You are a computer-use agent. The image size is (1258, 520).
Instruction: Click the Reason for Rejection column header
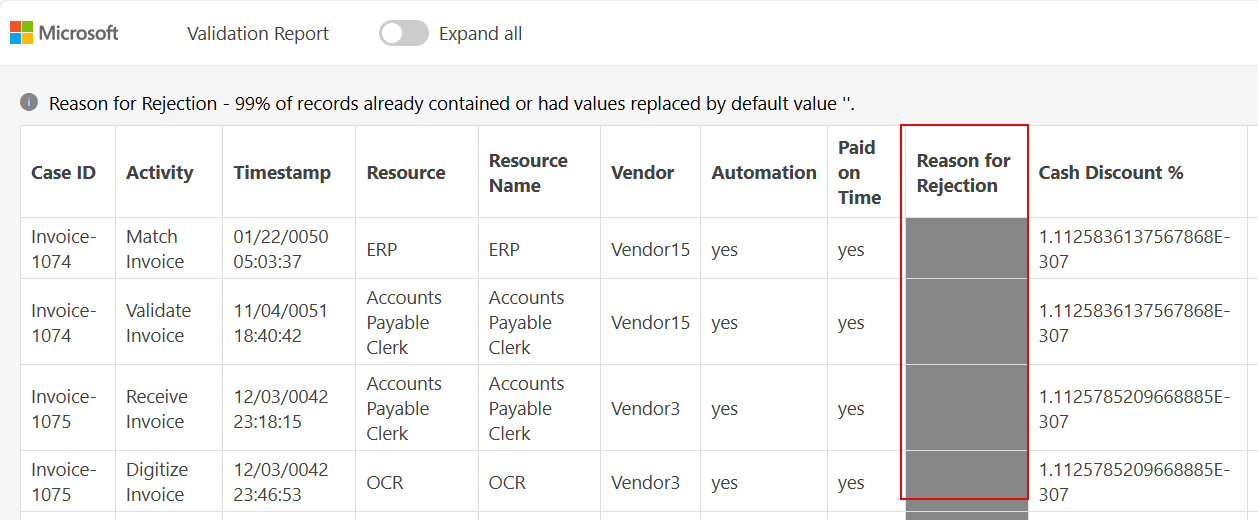coord(963,173)
